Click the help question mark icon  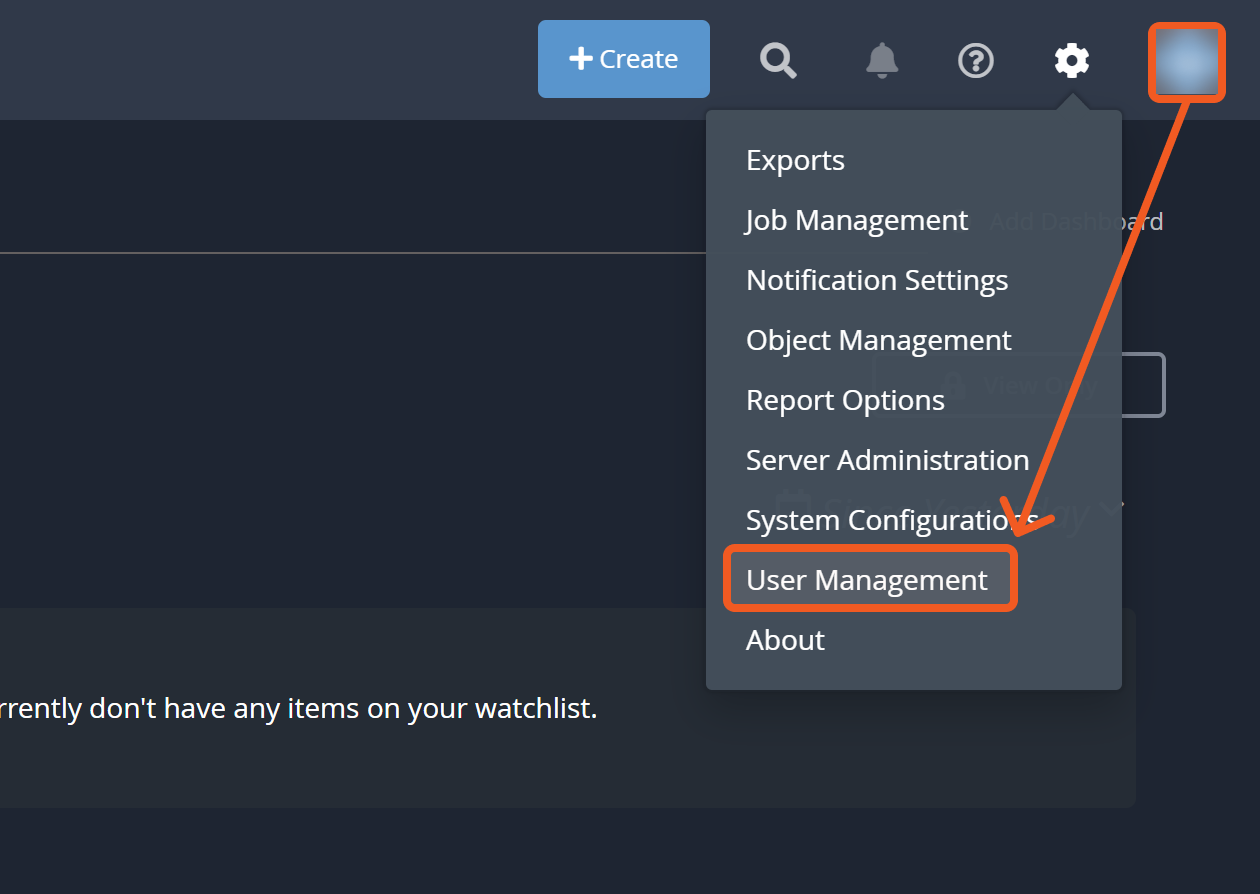(x=975, y=61)
